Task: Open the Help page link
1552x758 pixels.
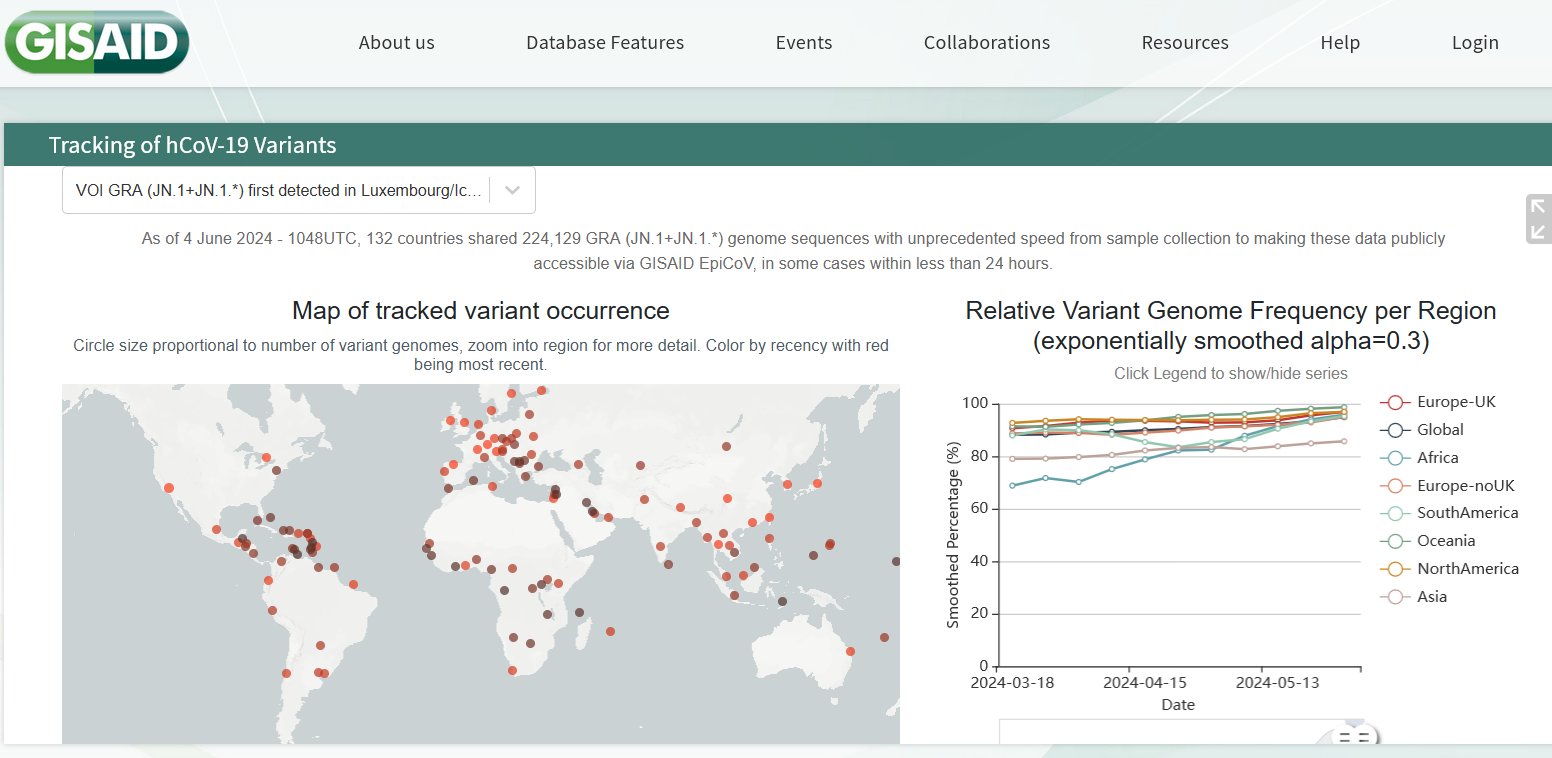Action: coord(1339,43)
